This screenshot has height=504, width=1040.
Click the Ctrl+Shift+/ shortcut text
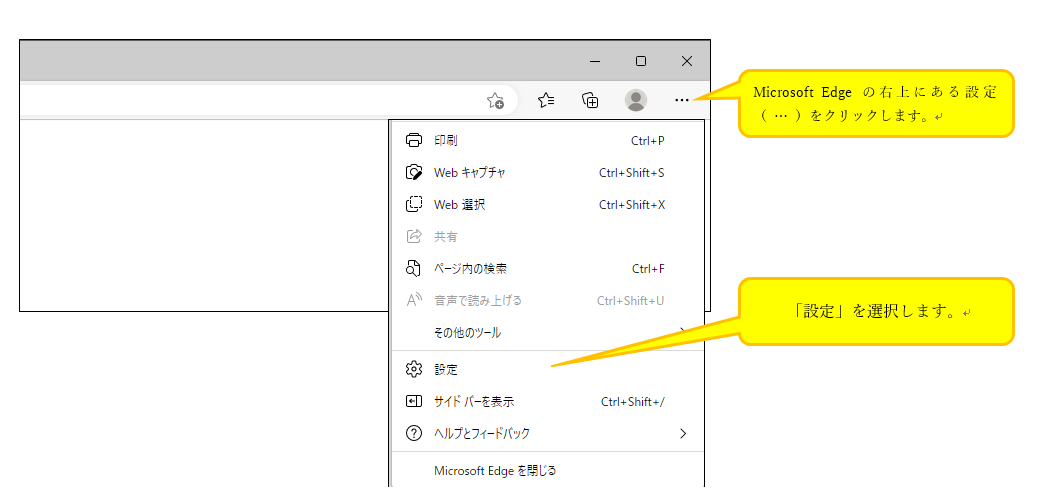coord(633,401)
